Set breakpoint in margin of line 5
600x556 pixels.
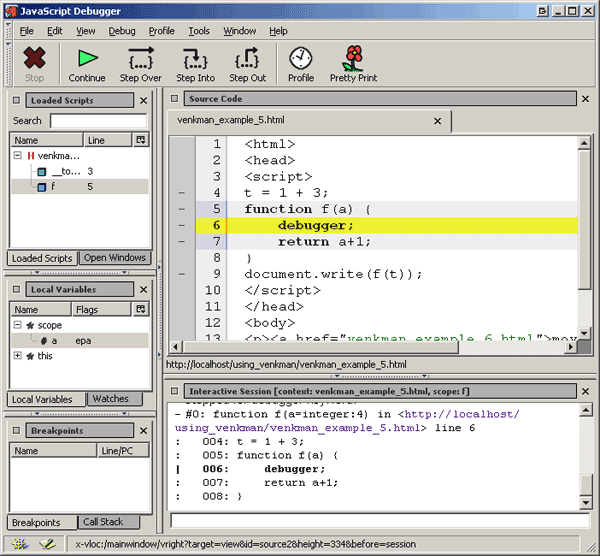coord(182,209)
